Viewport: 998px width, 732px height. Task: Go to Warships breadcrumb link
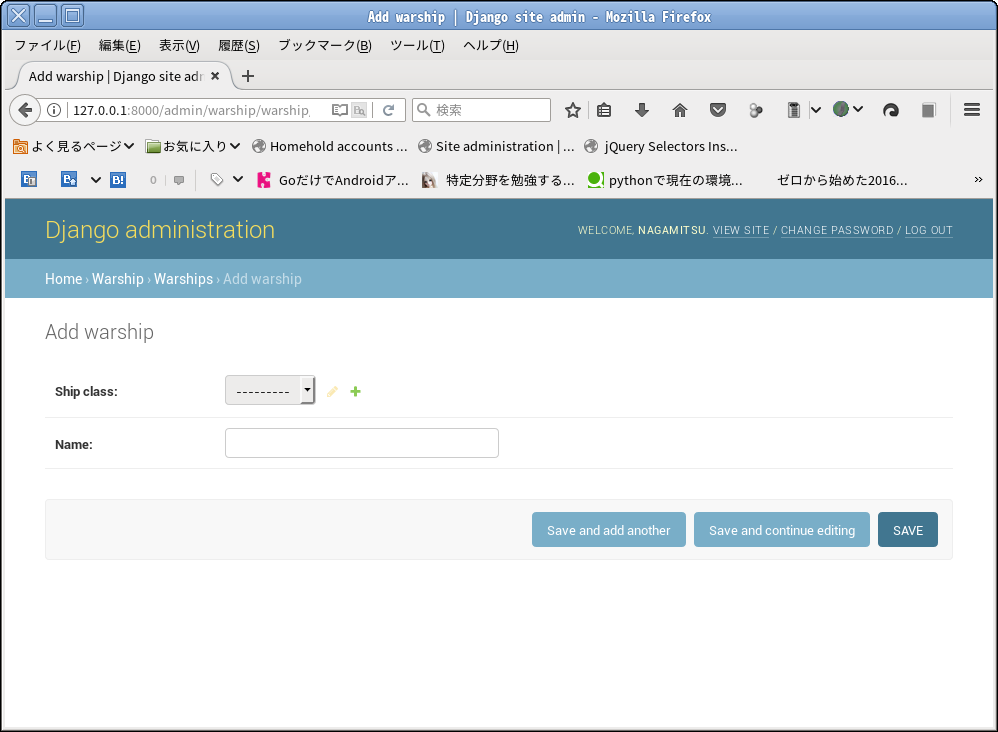[x=183, y=279]
